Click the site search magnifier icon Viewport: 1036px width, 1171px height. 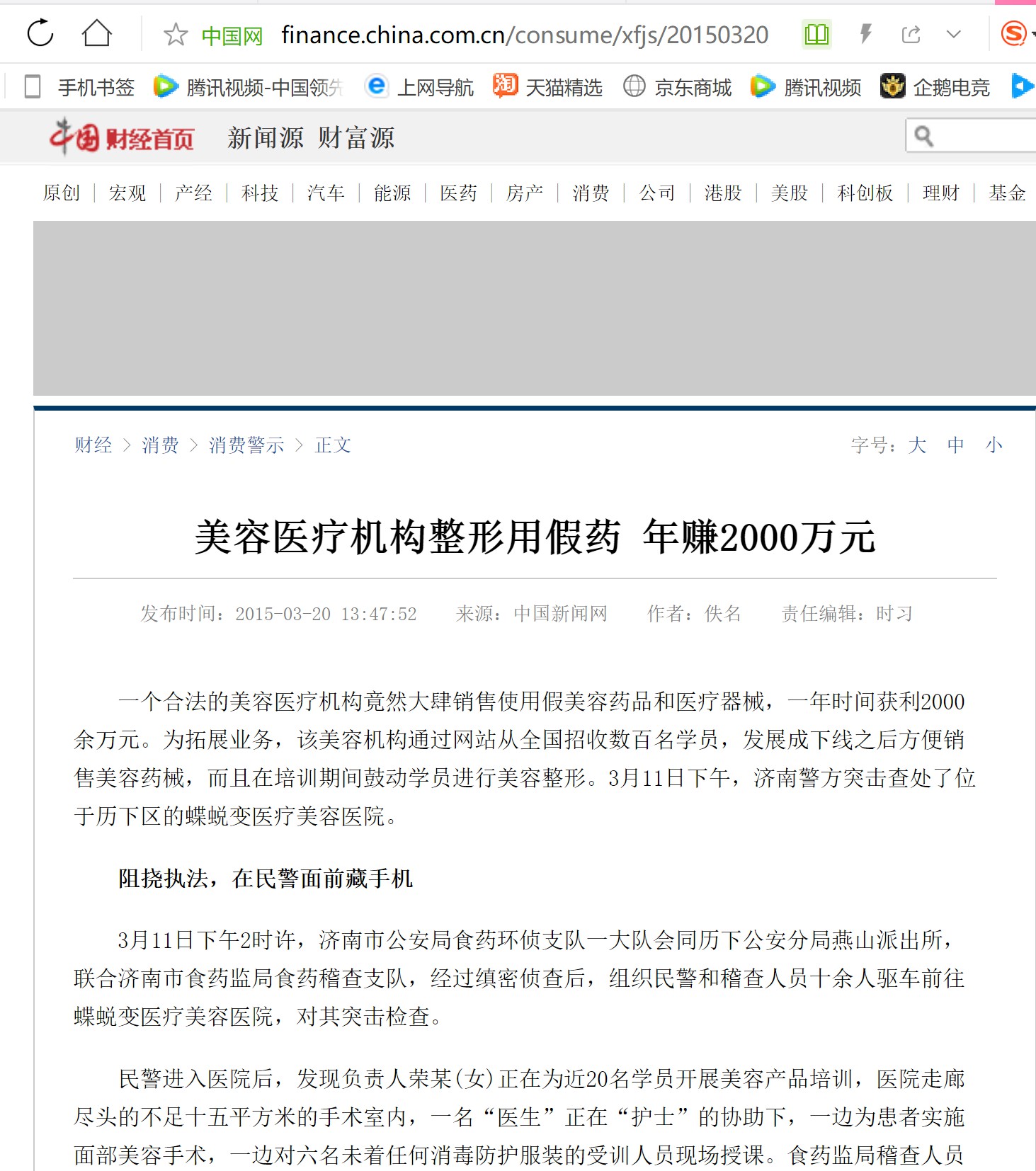point(923,135)
